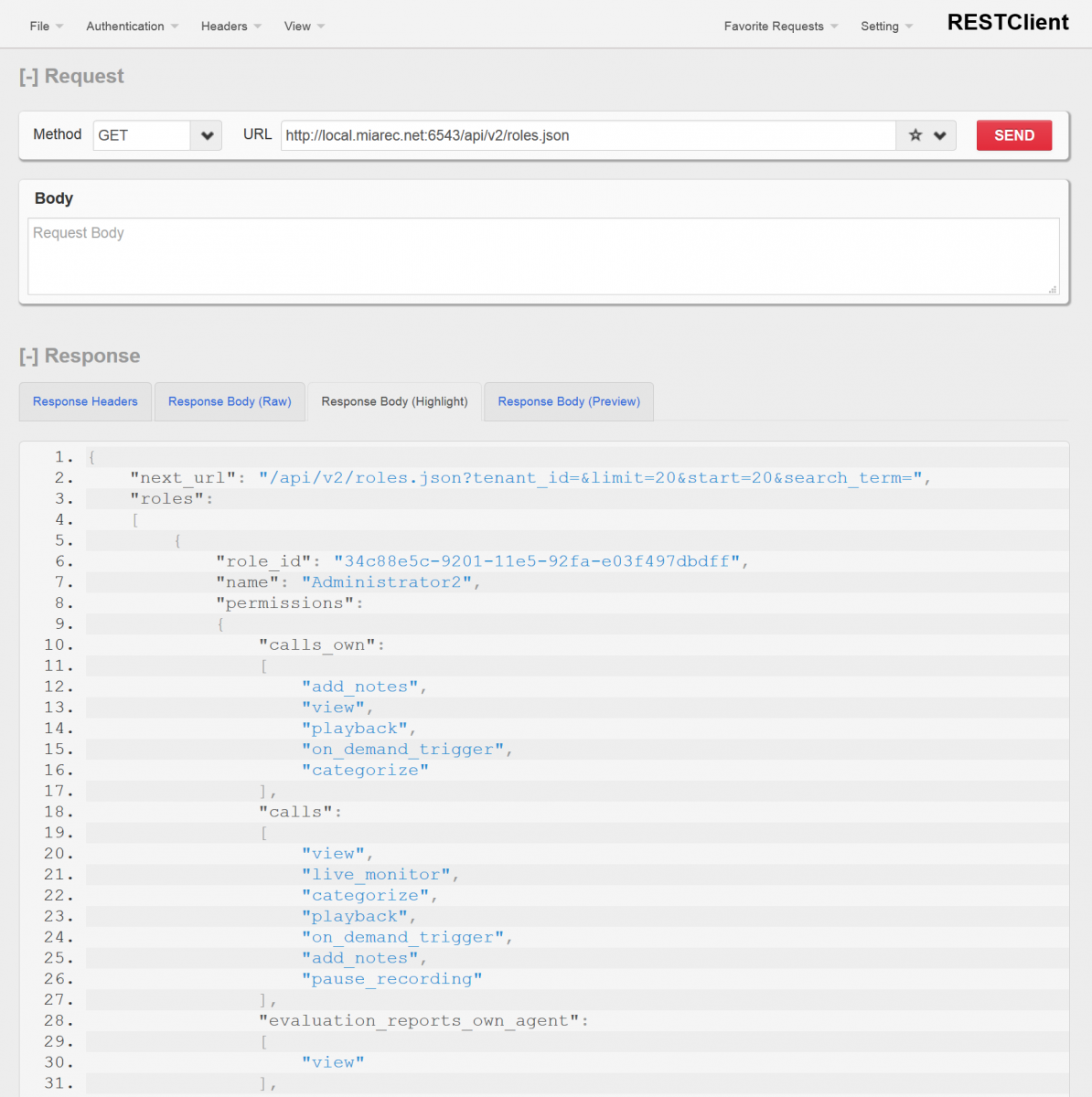Select Response Body (Highlight) tab
Screen dimensions: 1092x1097
tap(394, 401)
